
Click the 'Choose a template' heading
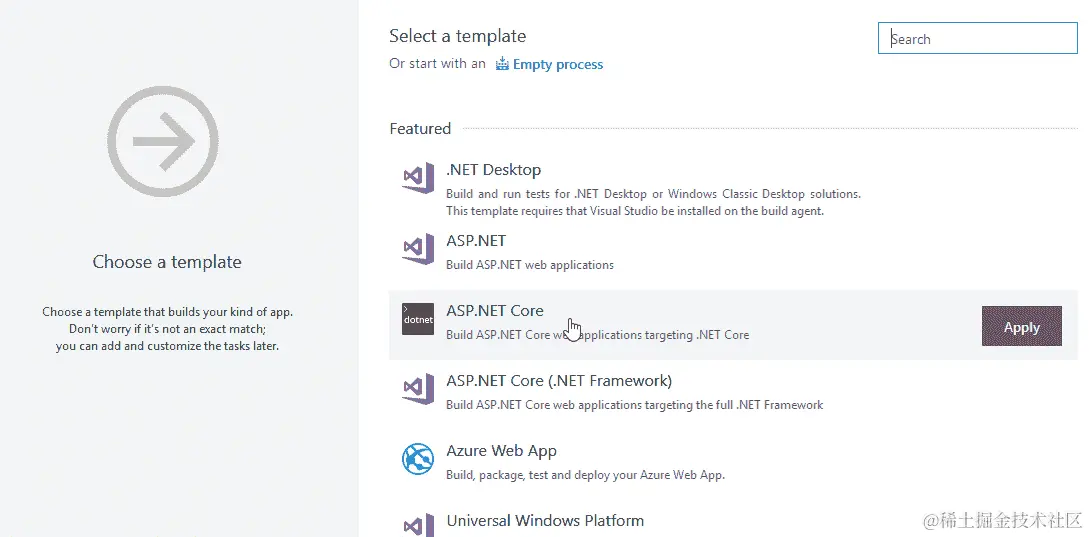167,262
